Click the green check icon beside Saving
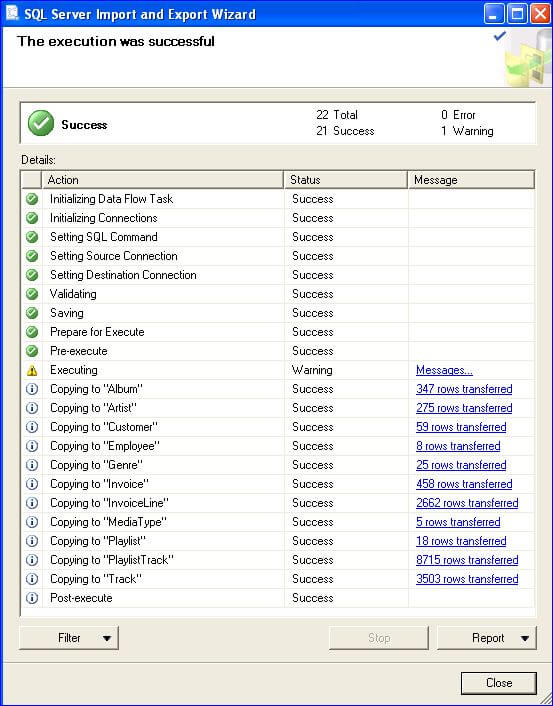 coord(32,312)
